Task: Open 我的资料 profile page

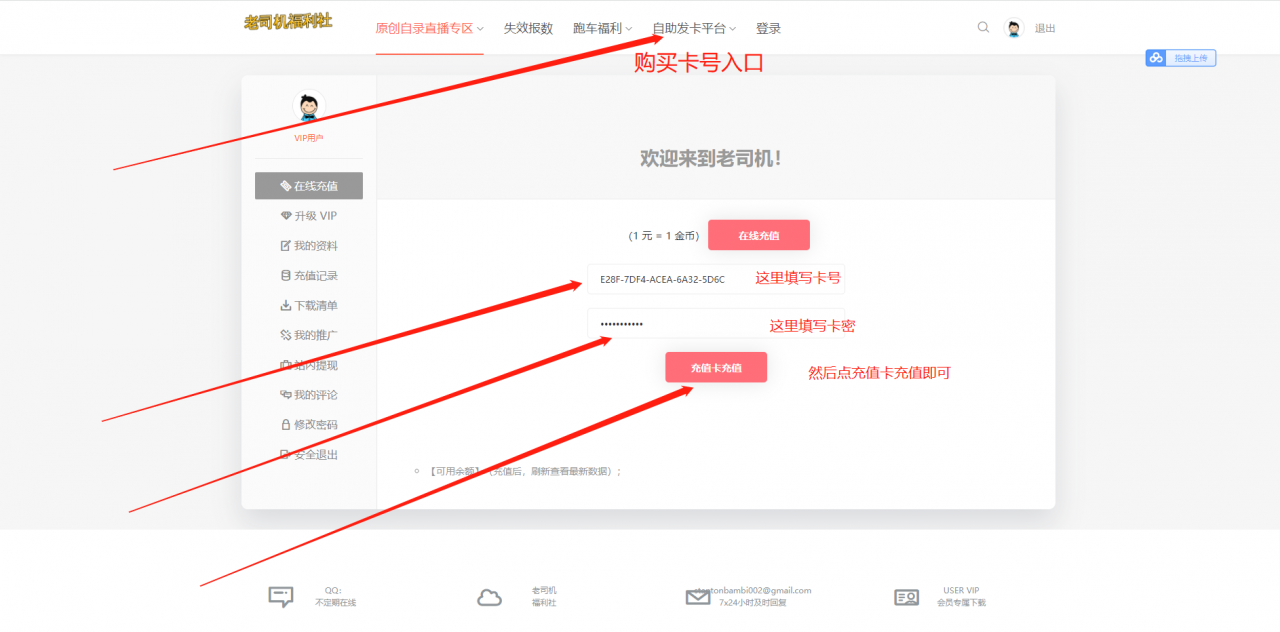Action: click(309, 246)
